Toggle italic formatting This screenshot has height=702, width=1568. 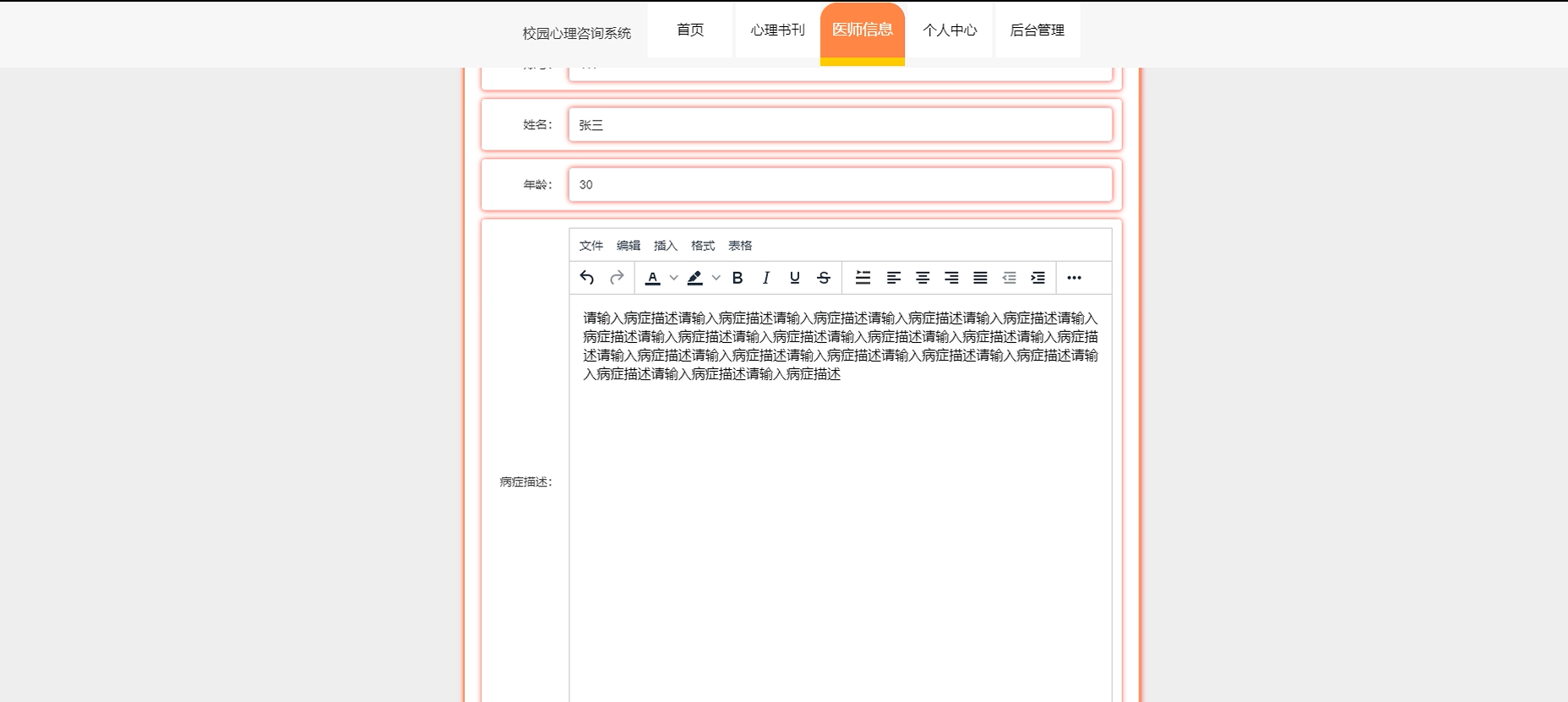coord(766,277)
